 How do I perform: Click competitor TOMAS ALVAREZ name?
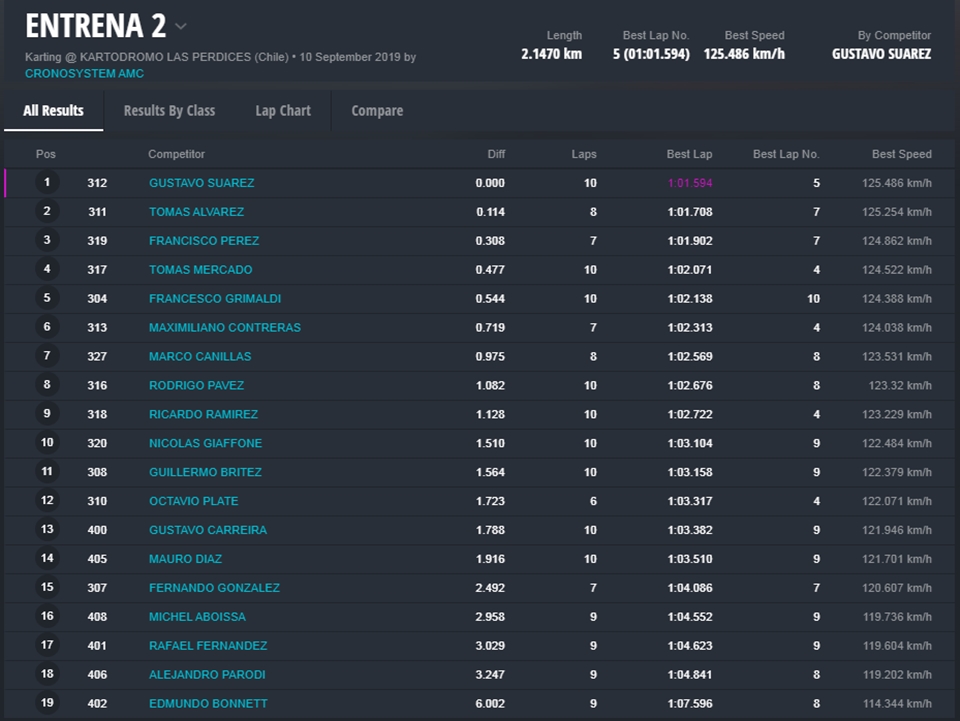click(x=196, y=212)
